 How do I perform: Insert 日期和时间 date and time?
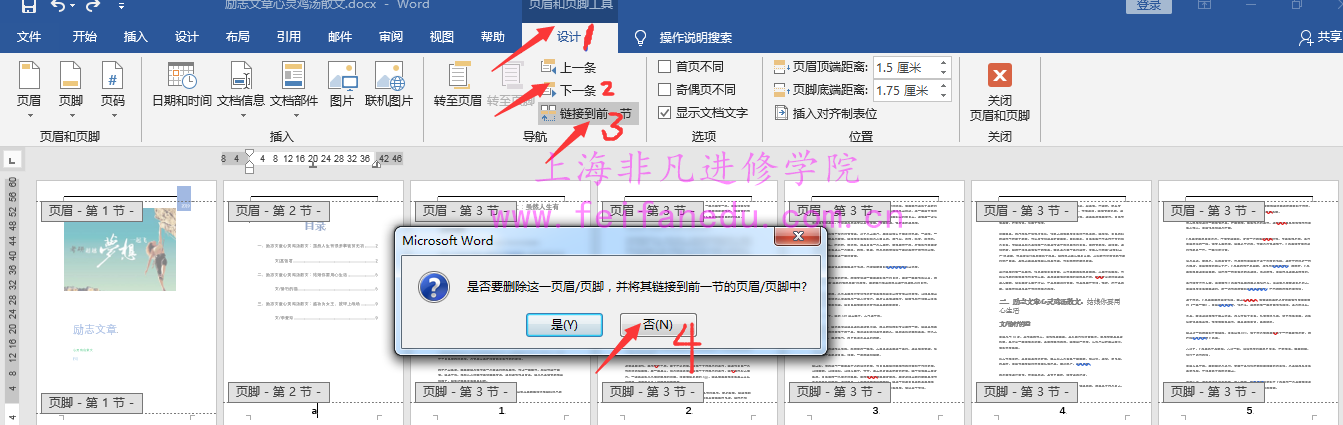tap(181, 85)
